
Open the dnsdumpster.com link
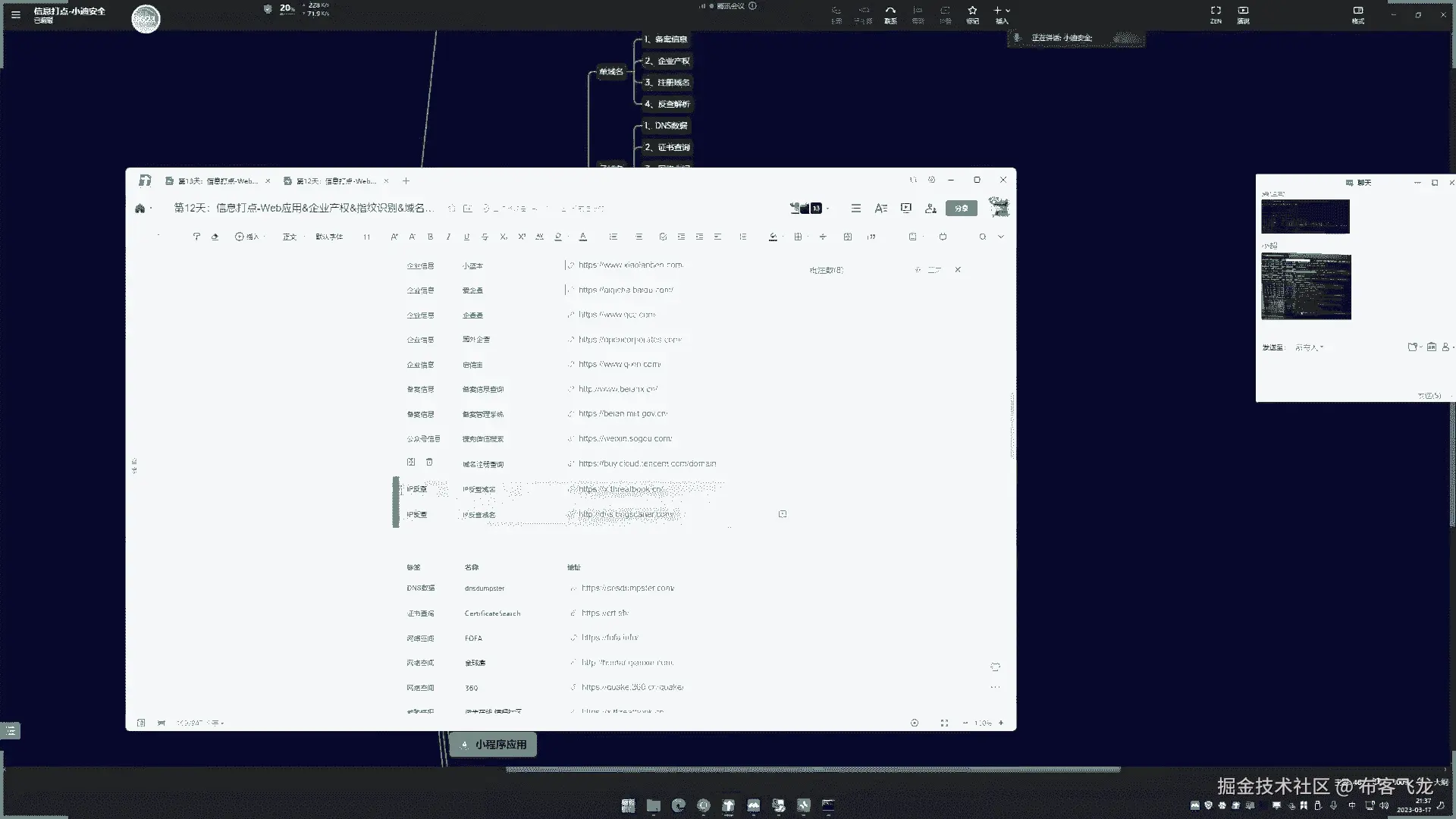627,588
